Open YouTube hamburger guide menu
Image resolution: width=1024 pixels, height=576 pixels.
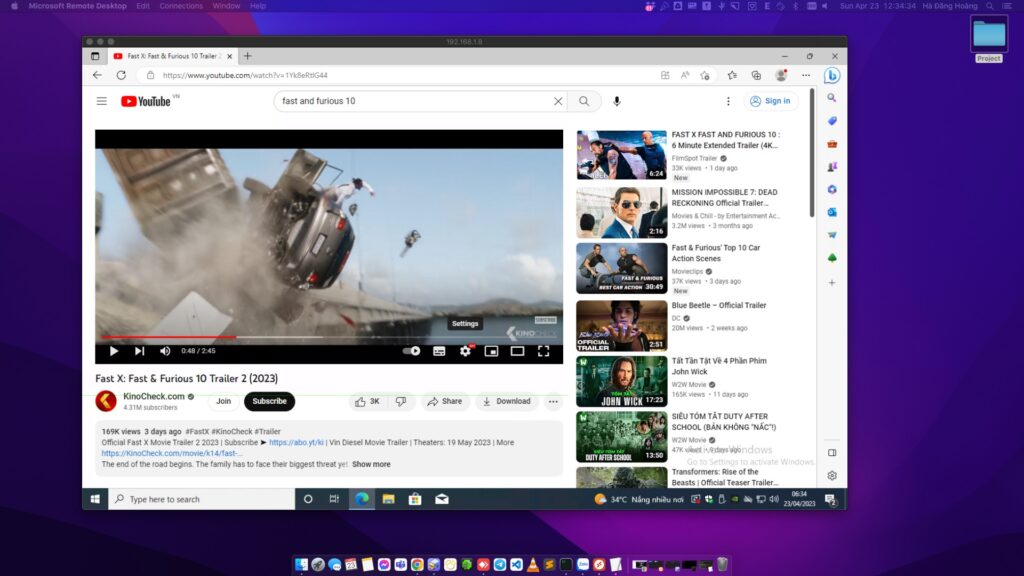tap(102, 101)
